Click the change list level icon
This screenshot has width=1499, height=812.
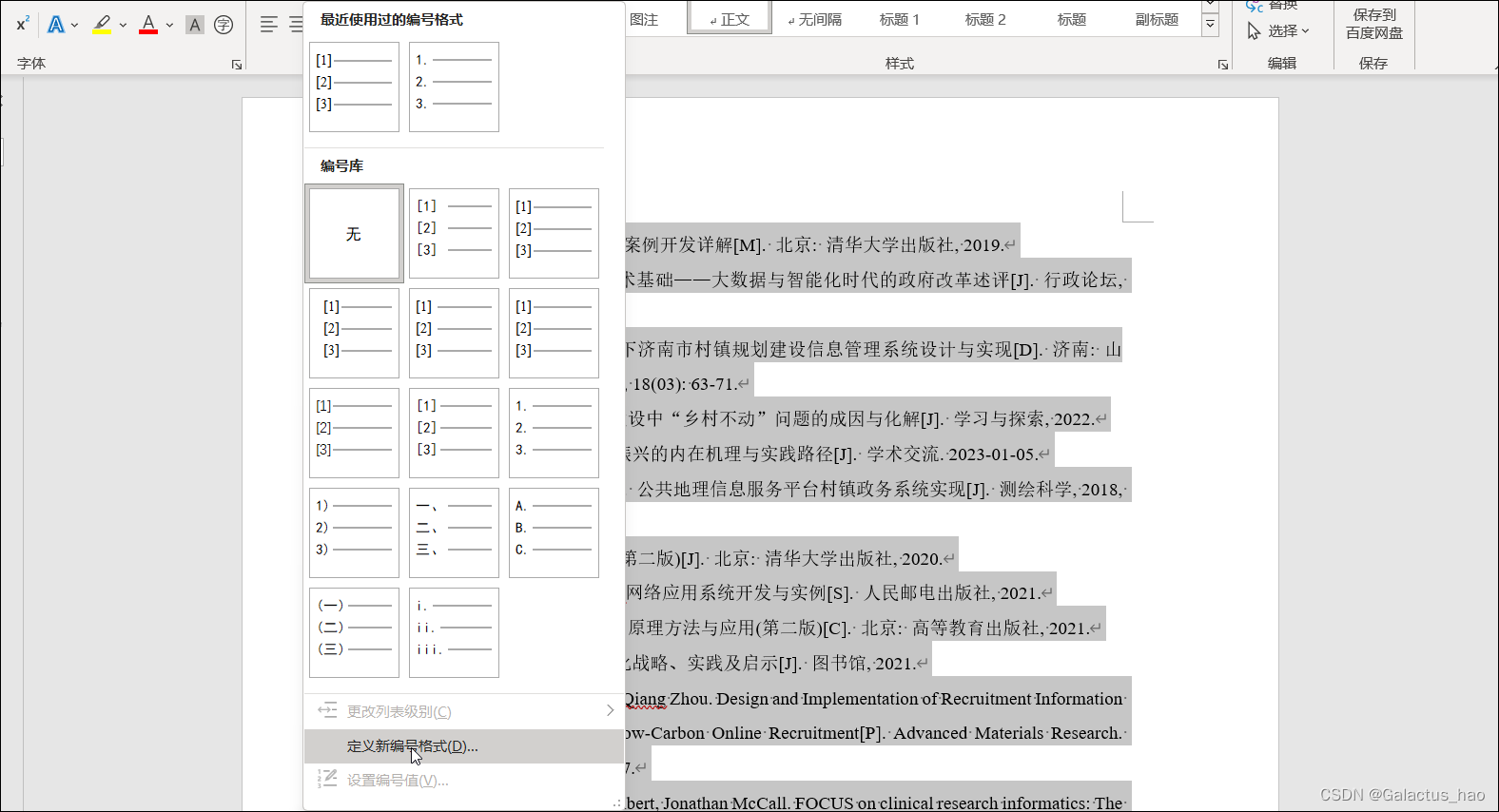327,710
